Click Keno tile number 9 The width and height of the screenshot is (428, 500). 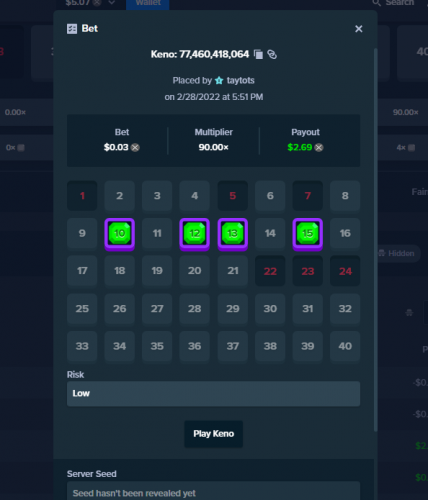pyautogui.click(x=82, y=233)
